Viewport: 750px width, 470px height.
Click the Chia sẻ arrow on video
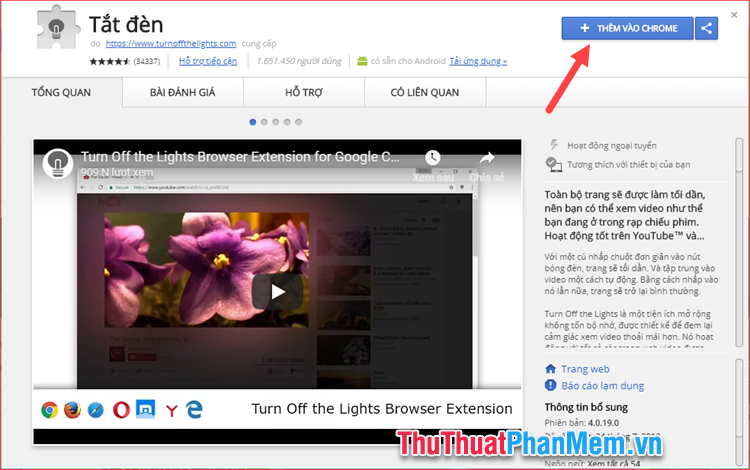tap(487, 157)
